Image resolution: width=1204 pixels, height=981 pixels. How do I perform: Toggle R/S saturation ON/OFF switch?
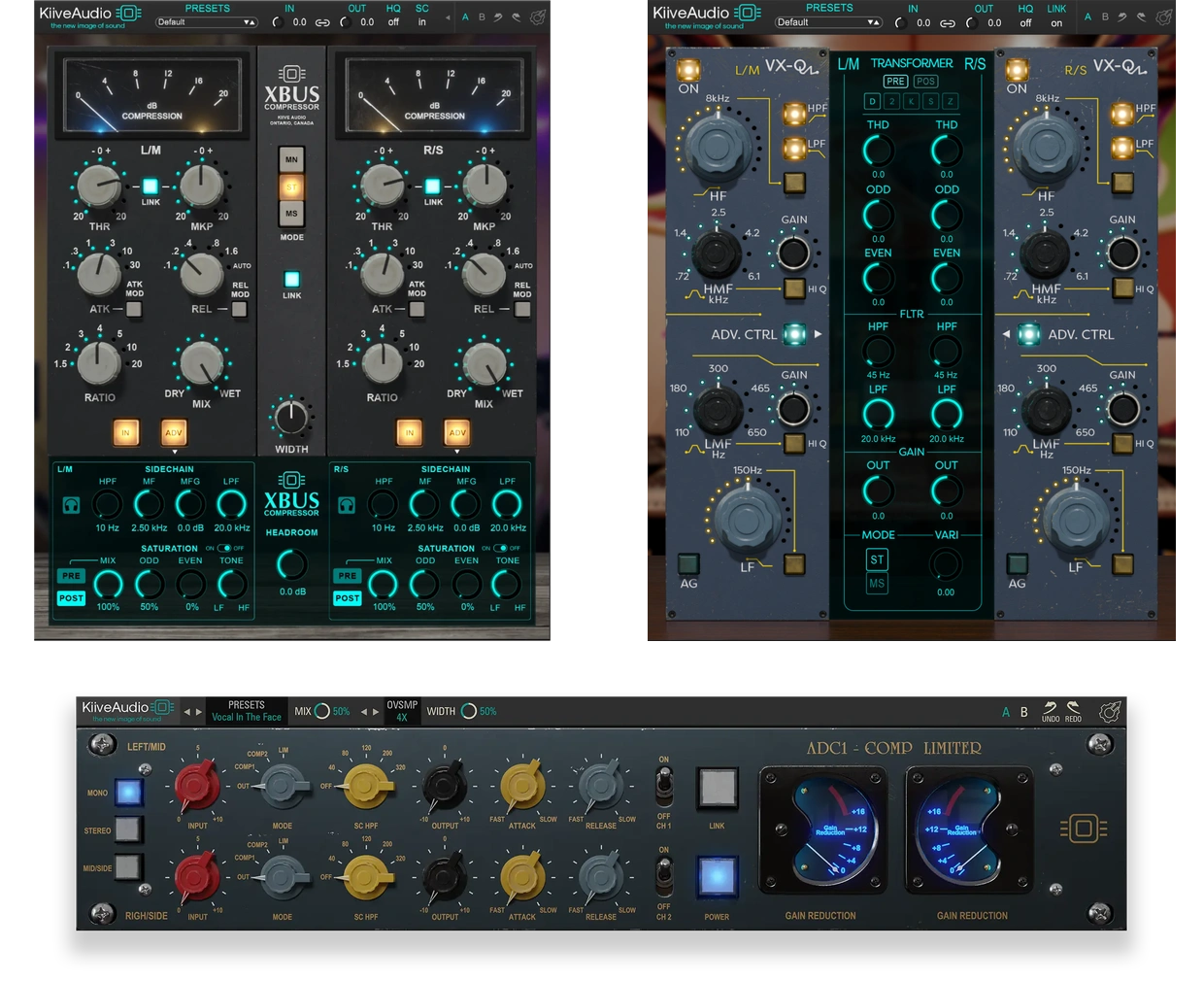(501, 548)
